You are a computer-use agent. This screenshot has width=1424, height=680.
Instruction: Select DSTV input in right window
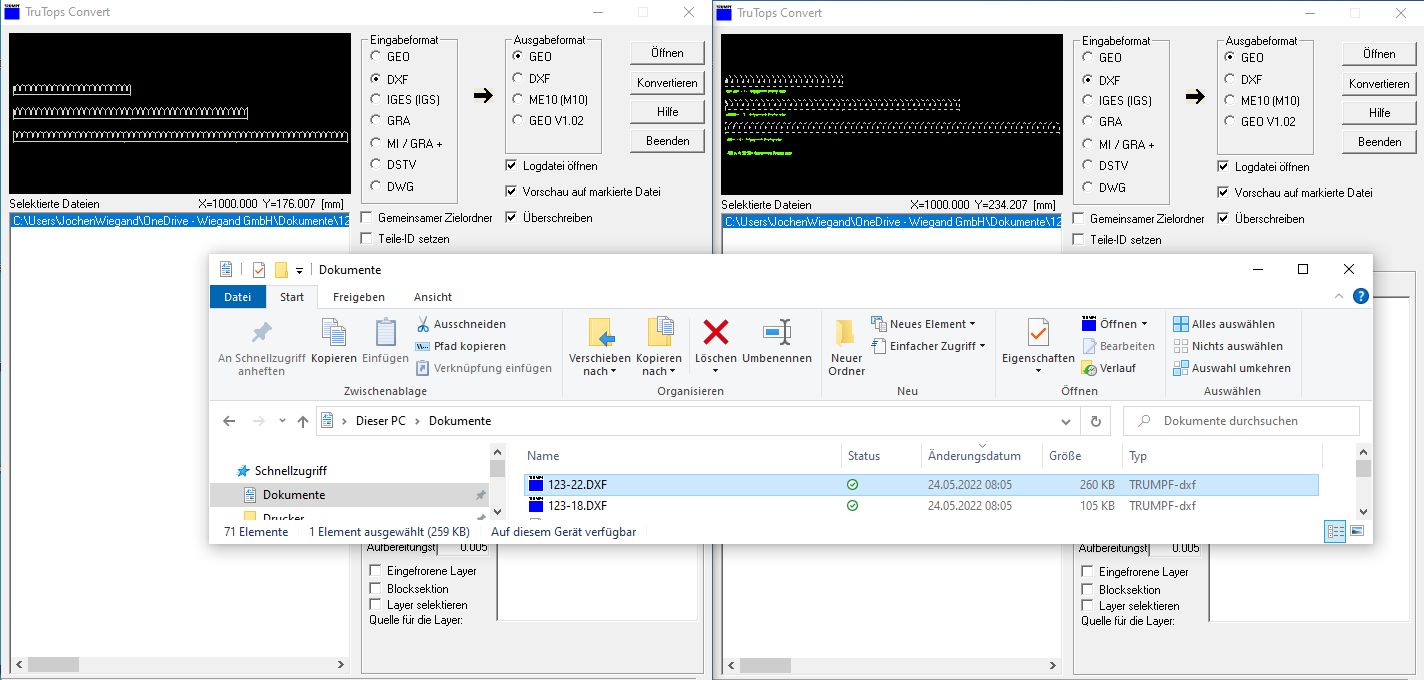1088,166
